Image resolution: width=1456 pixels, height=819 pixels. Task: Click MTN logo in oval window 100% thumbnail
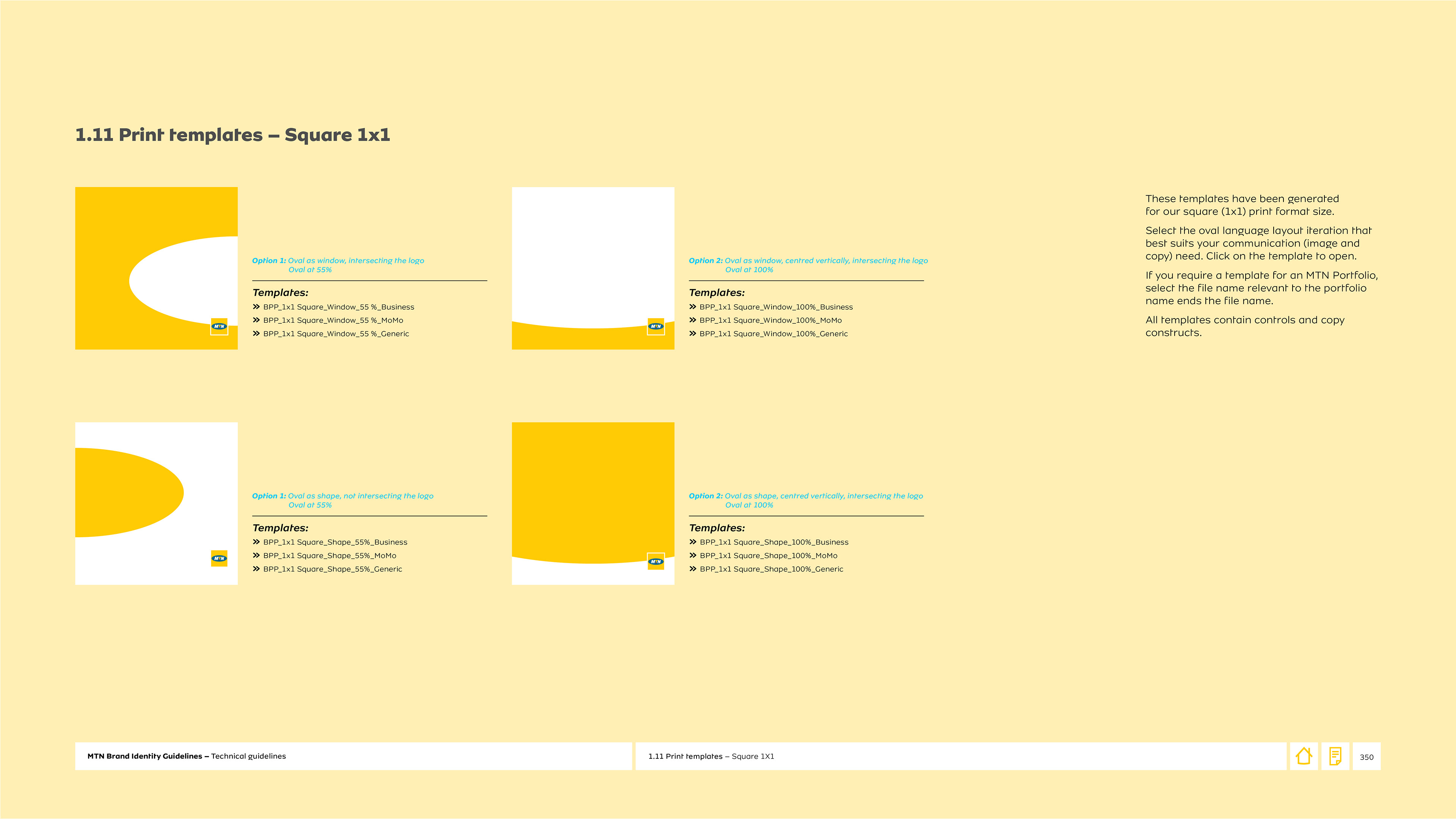pos(656,326)
